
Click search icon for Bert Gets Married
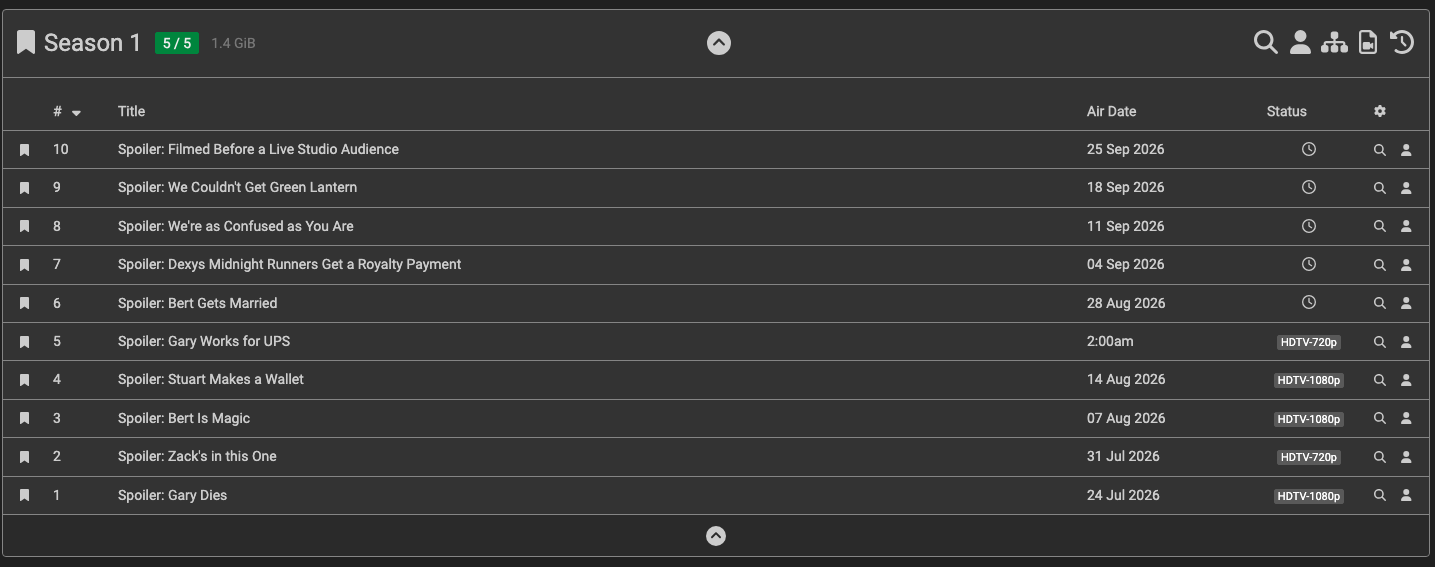pyautogui.click(x=1380, y=303)
